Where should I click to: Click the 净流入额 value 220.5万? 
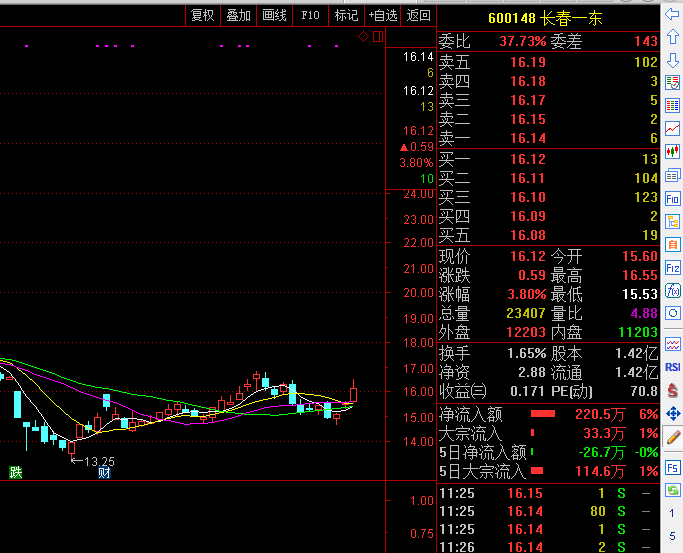pos(600,414)
